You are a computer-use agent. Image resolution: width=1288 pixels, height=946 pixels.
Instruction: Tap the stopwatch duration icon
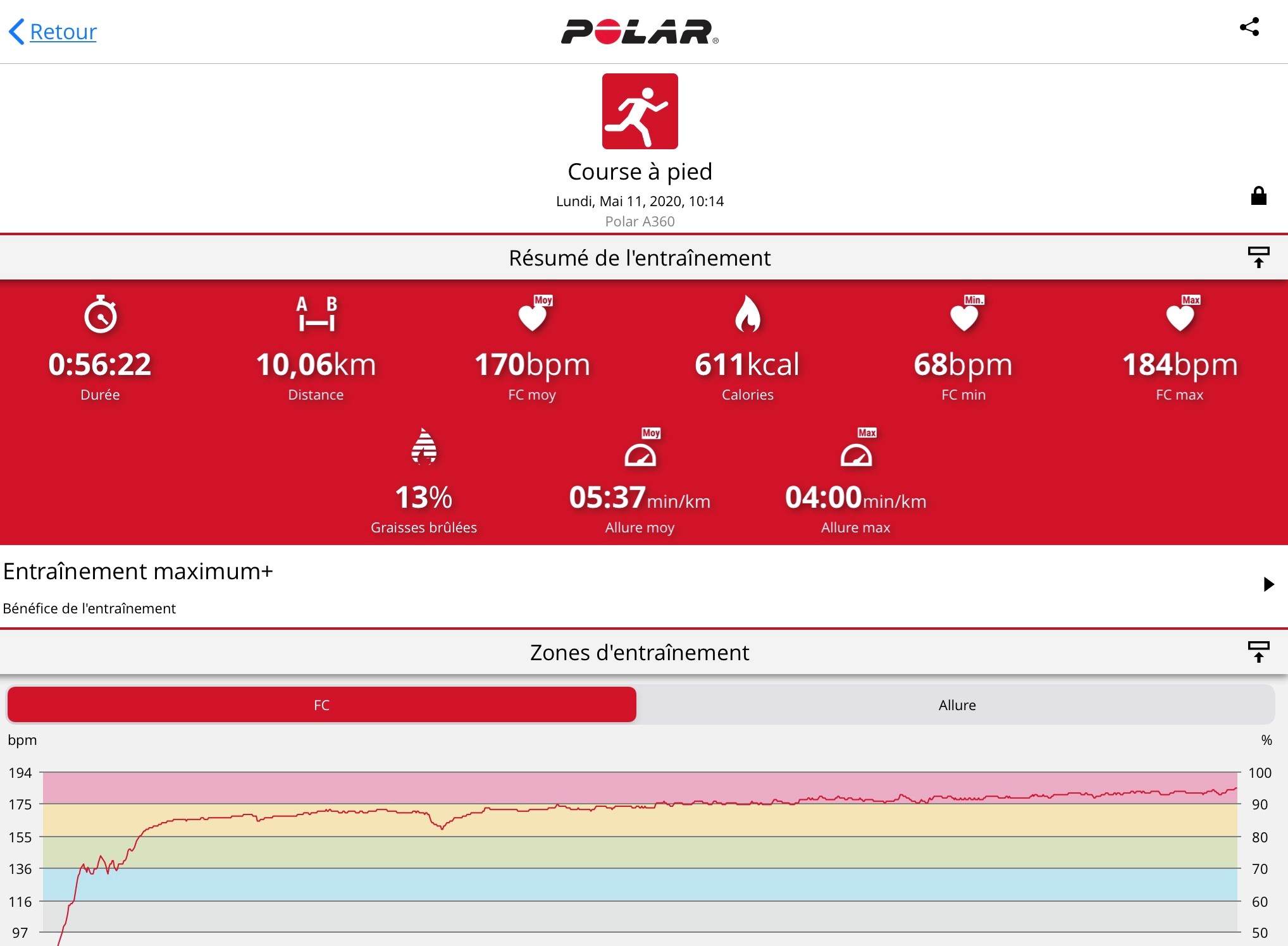(101, 314)
